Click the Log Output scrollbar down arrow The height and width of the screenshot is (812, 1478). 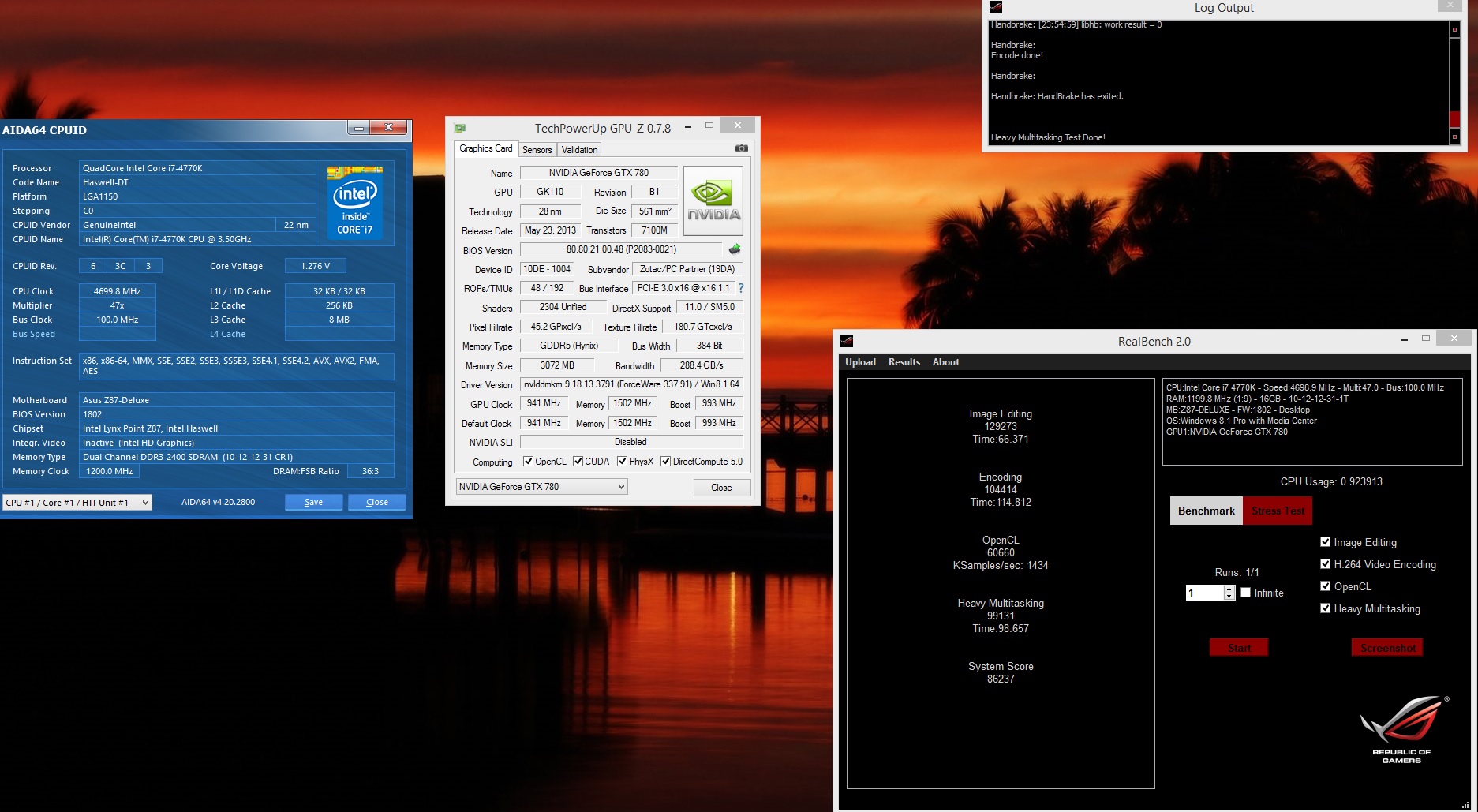pyautogui.click(x=1454, y=137)
